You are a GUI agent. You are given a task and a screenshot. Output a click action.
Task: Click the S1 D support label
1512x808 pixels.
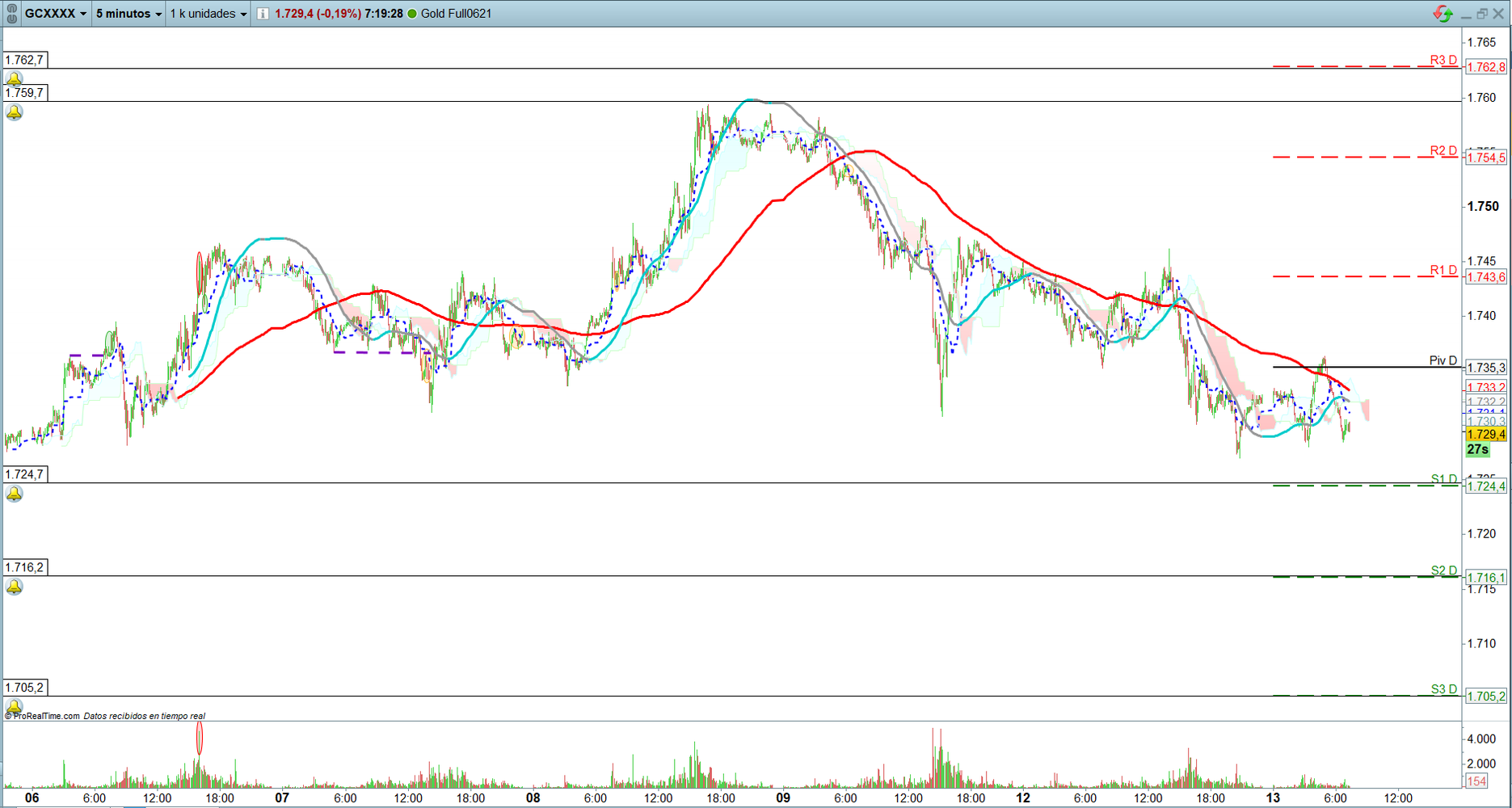pyautogui.click(x=1444, y=479)
